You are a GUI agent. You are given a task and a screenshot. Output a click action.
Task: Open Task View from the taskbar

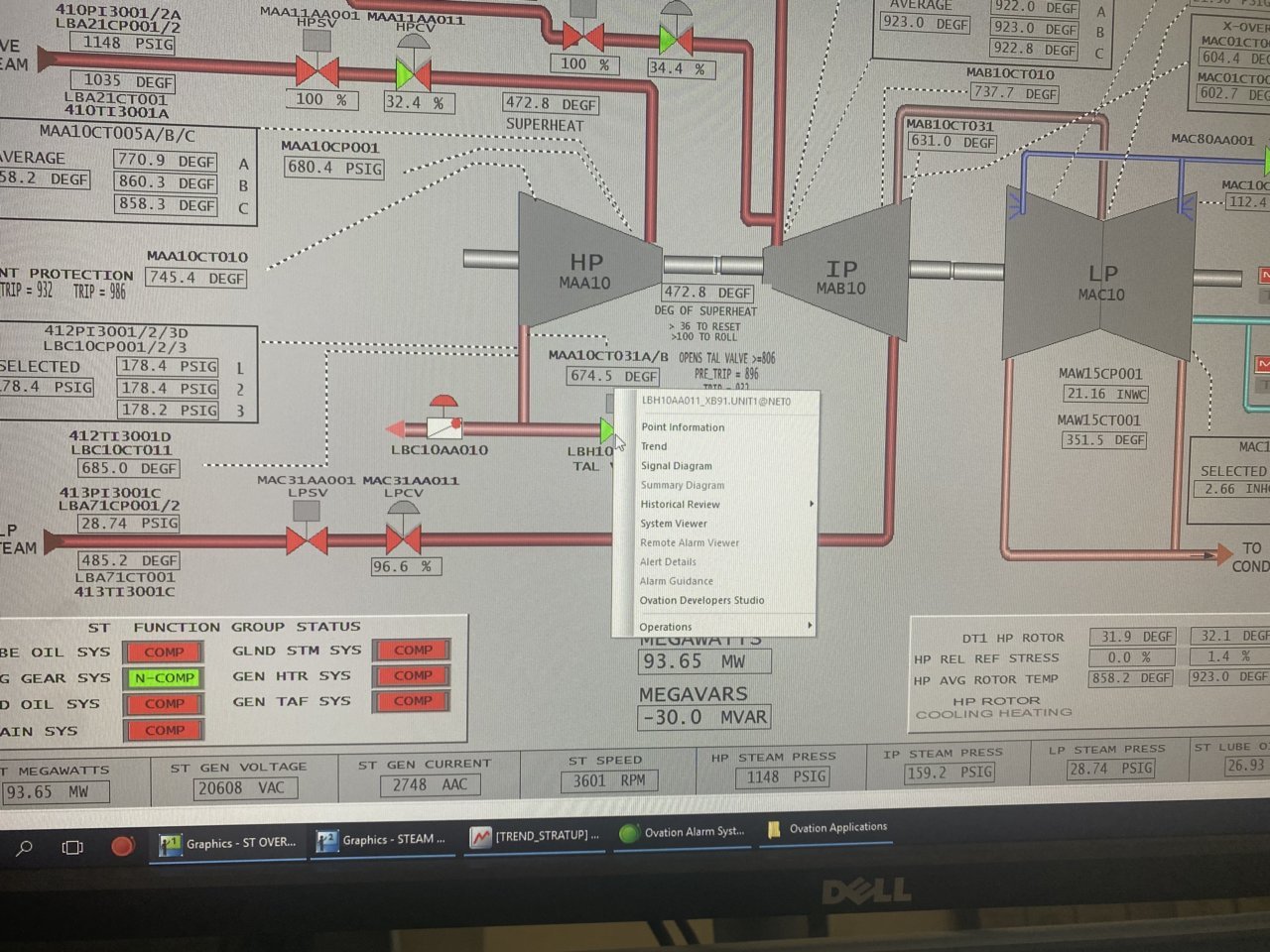click(72, 847)
